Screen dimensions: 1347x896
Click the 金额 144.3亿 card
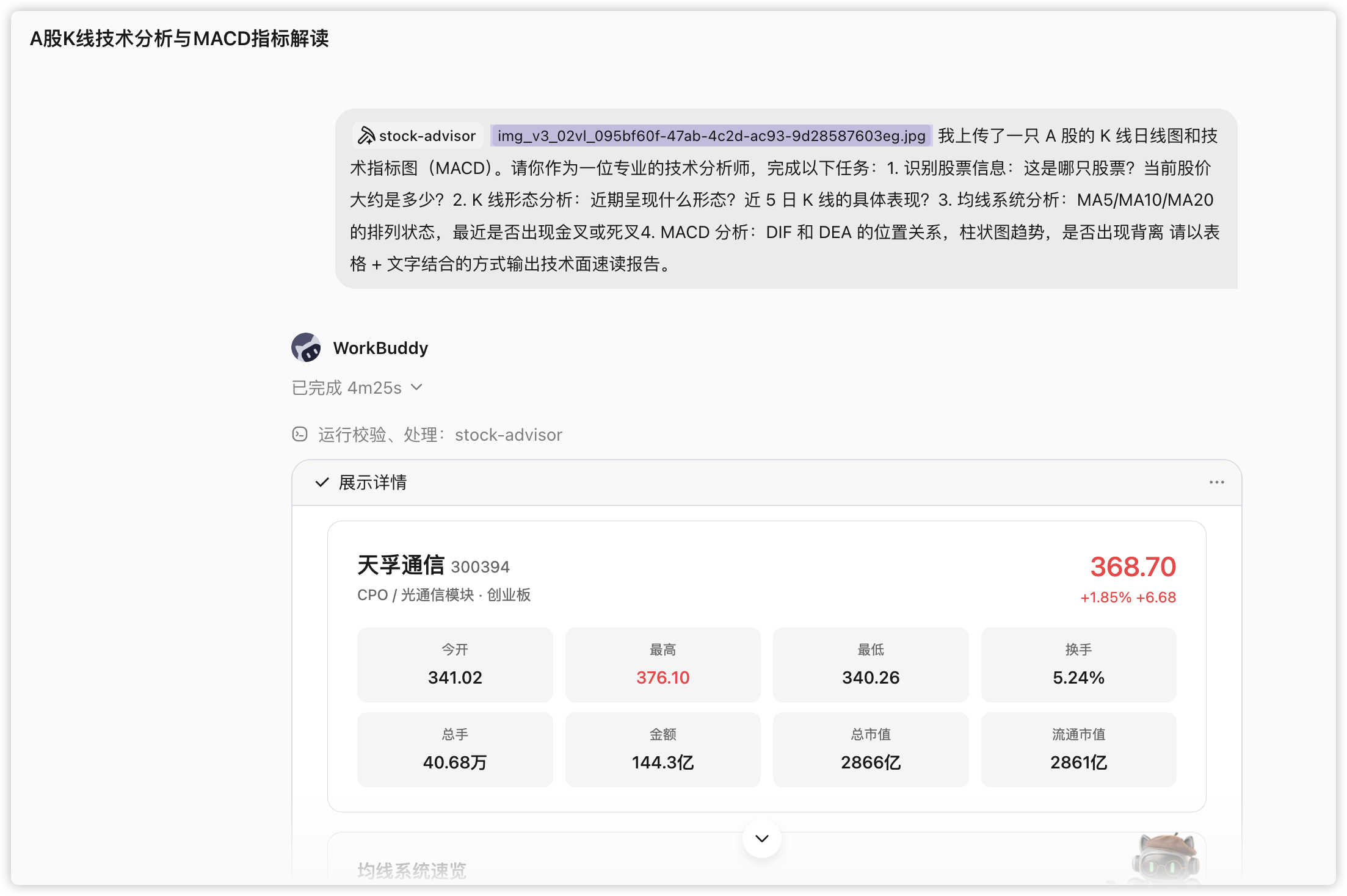(663, 750)
